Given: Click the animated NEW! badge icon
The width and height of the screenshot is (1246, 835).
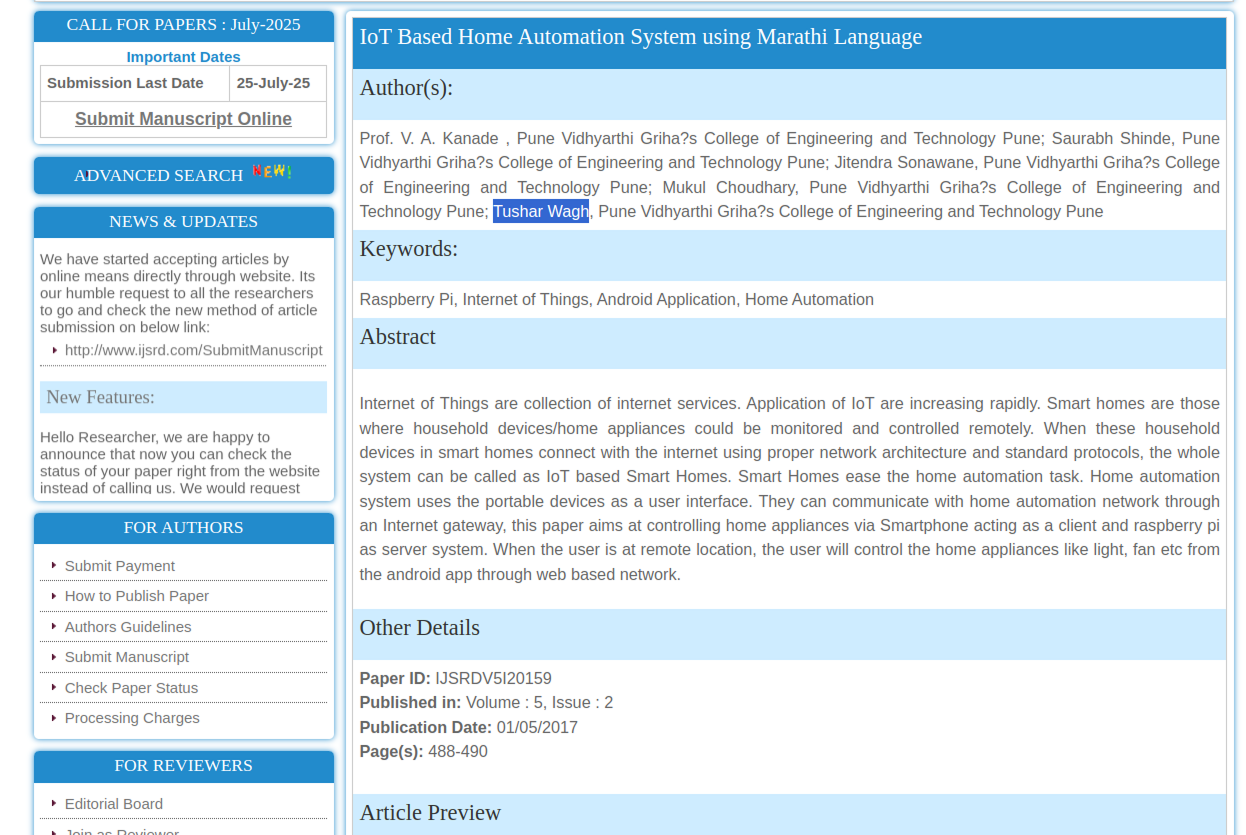Looking at the screenshot, I should coord(271,172).
